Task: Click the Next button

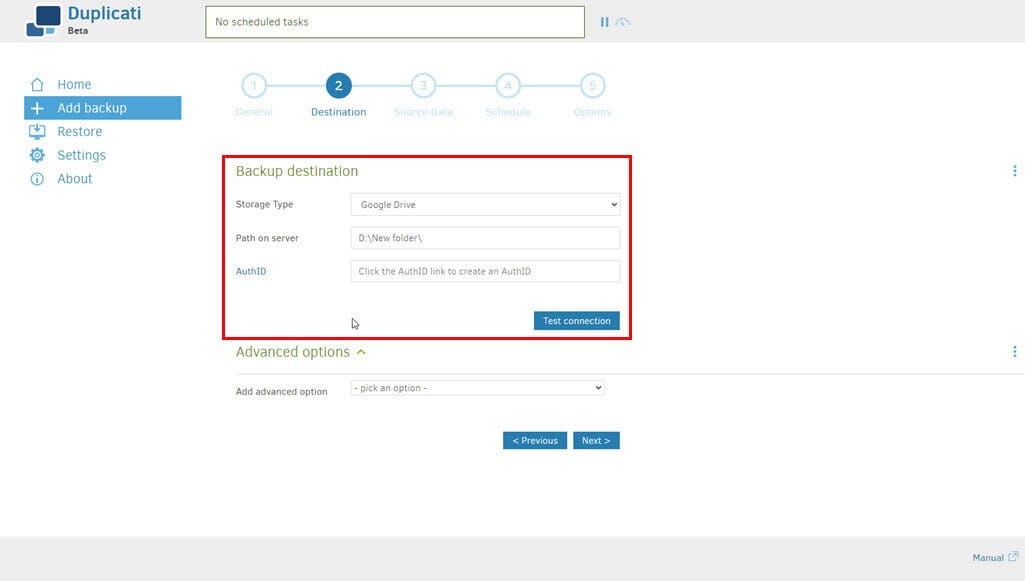Action: click(x=596, y=440)
